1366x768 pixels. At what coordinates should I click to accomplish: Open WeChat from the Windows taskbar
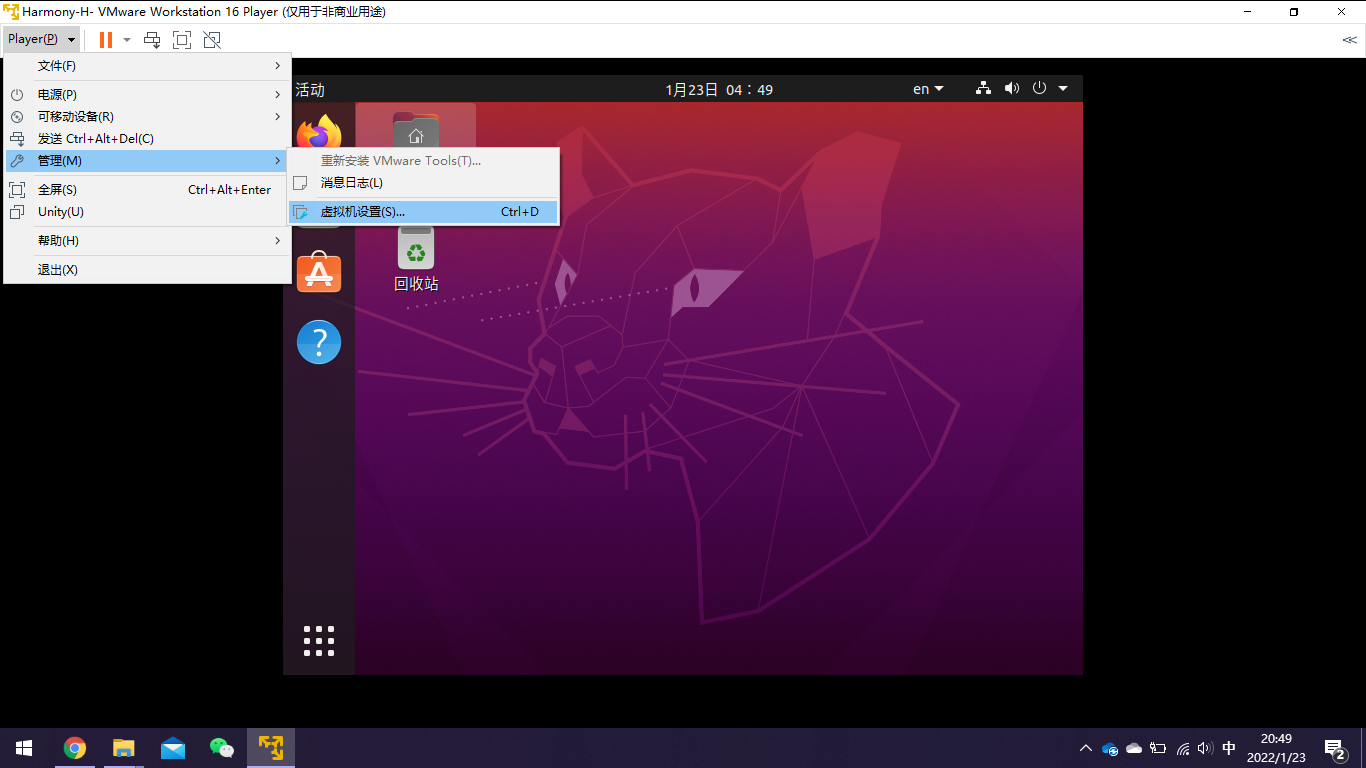click(x=221, y=748)
